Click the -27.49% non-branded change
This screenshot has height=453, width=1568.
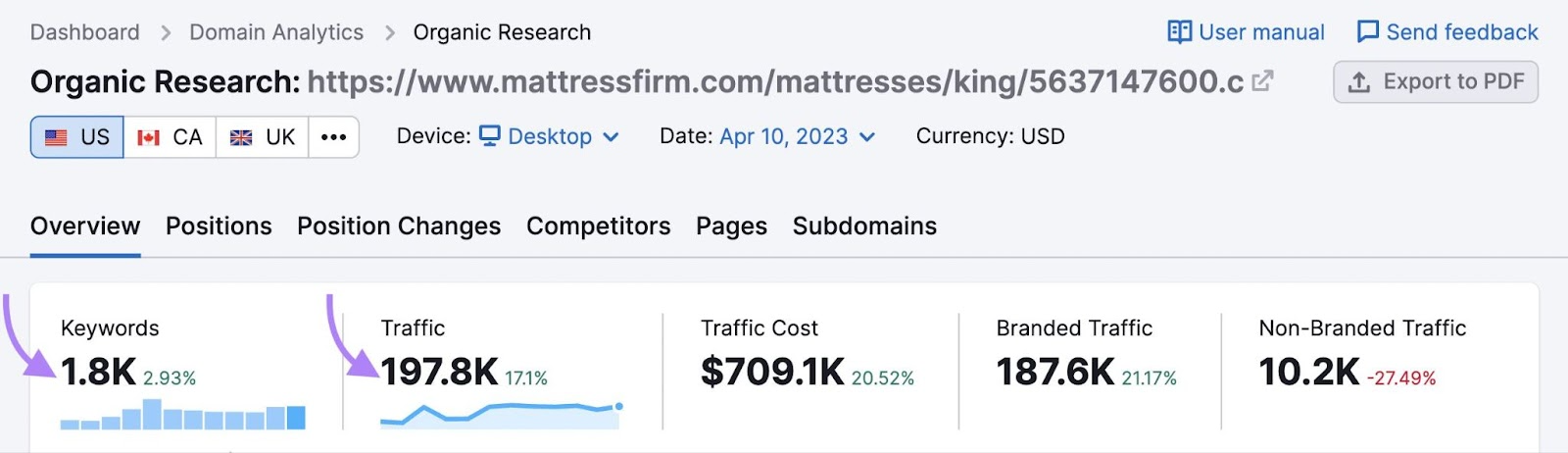point(1401,378)
